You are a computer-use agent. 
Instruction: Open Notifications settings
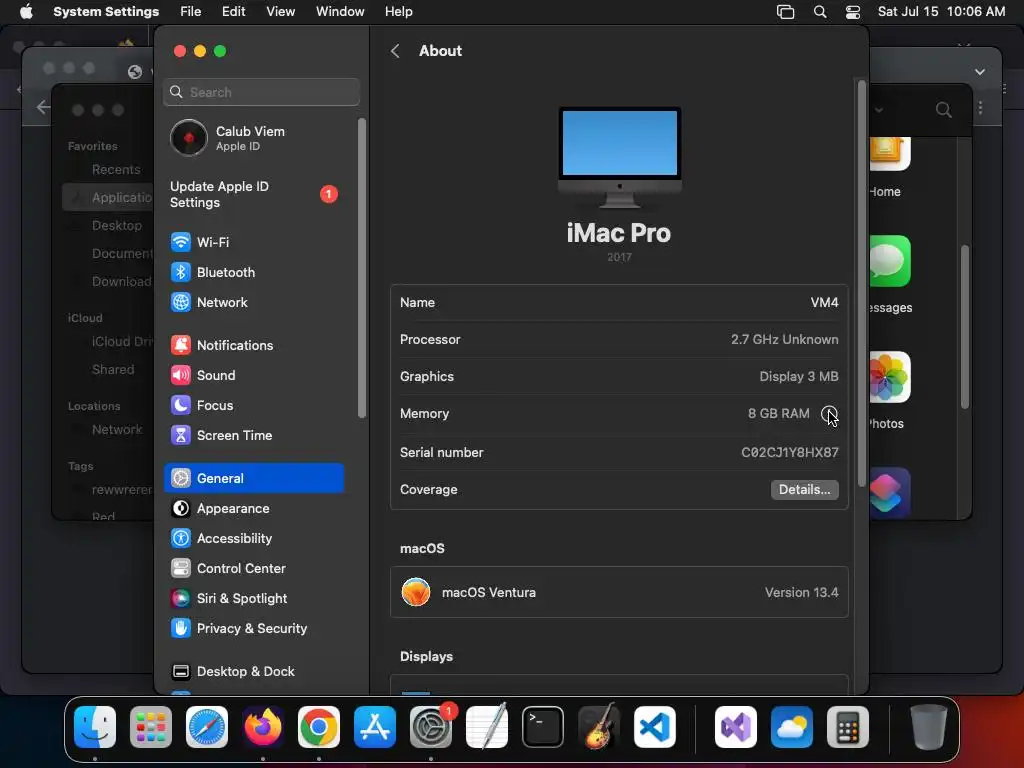click(x=254, y=345)
